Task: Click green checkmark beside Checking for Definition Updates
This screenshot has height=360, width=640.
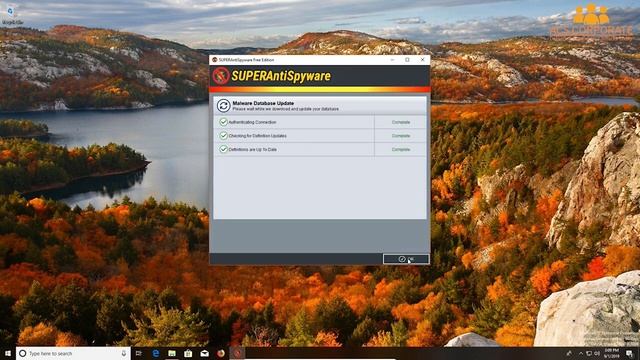Action: [223, 136]
